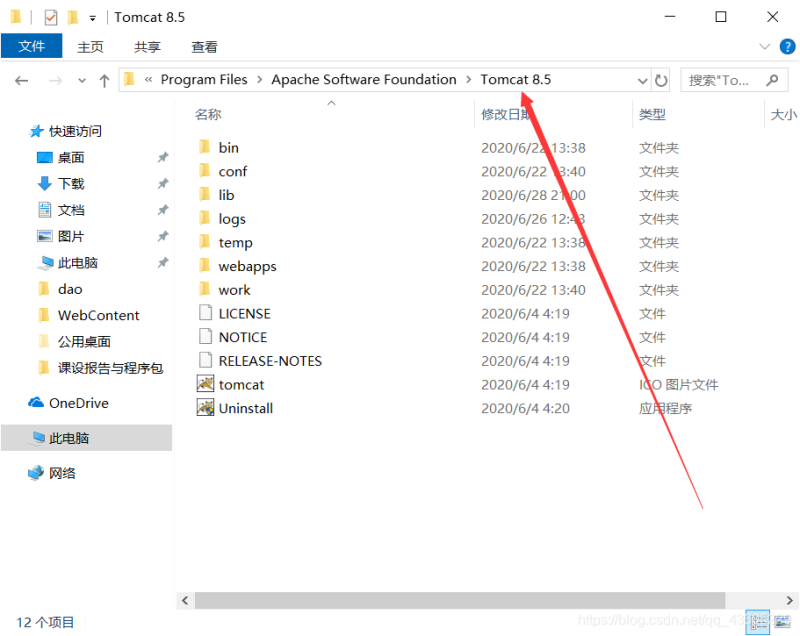The width and height of the screenshot is (800, 636).
Task: Select 下载 in quick access
Action: tap(71, 184)
